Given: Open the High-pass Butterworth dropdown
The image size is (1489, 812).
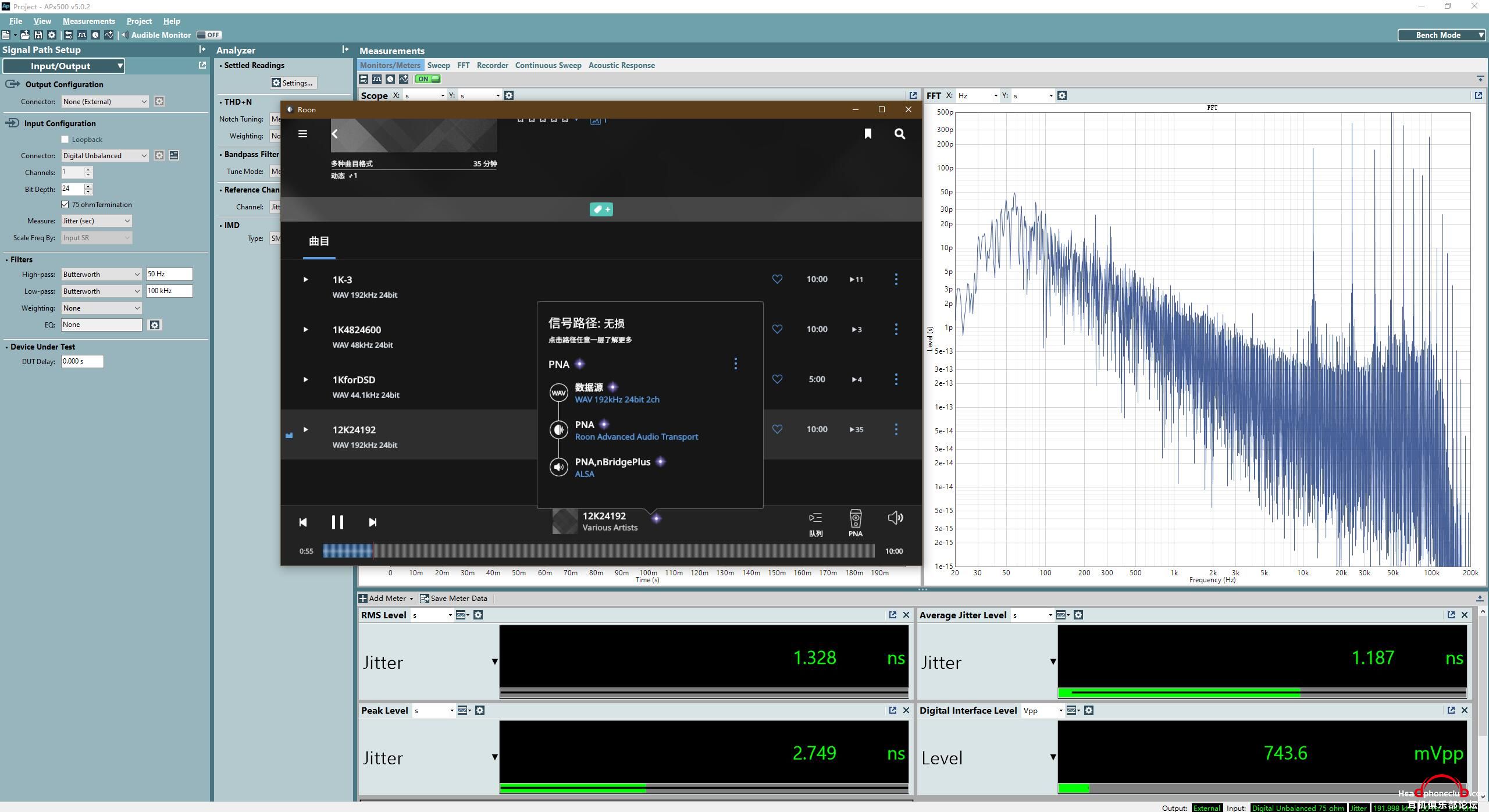Looking at the screenshot, I should 101,274.
